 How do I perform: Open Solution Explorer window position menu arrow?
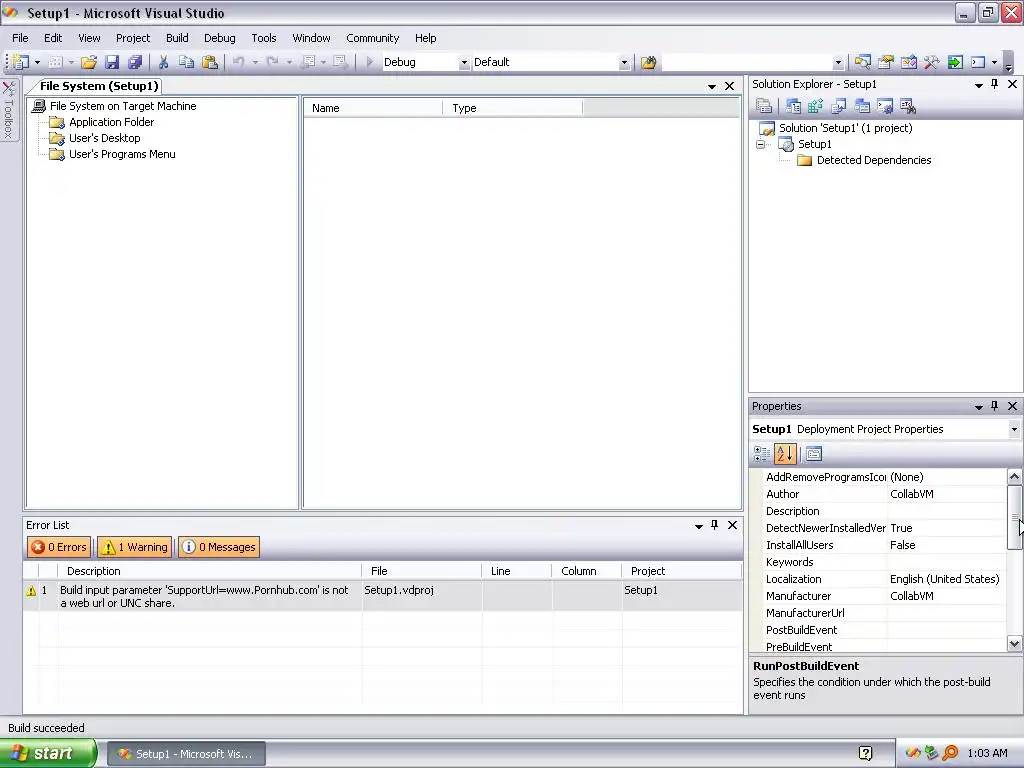(979, 85)
